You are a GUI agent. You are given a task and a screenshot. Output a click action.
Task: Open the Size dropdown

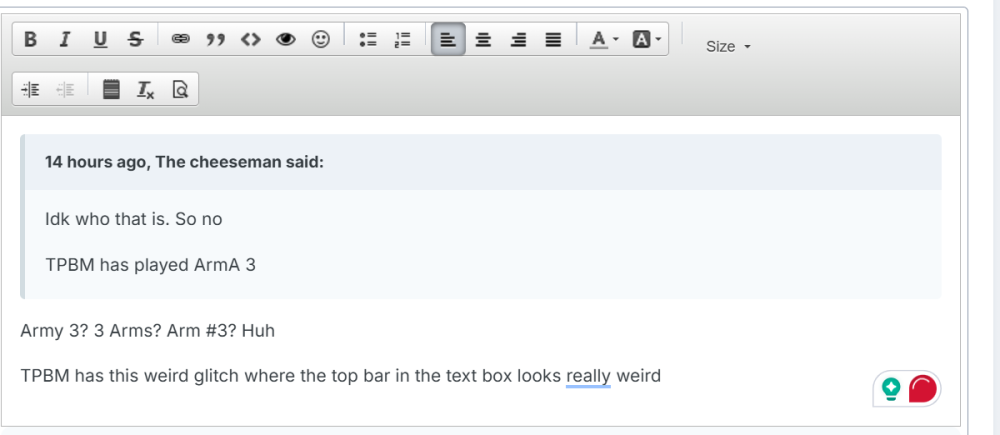(x=728, y=47)
